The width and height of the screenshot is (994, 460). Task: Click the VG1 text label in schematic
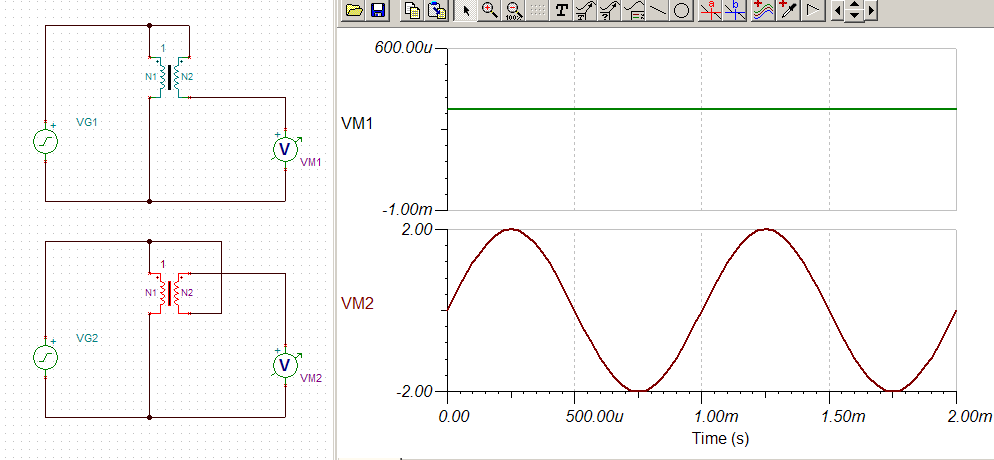click(x=87, y=122)
